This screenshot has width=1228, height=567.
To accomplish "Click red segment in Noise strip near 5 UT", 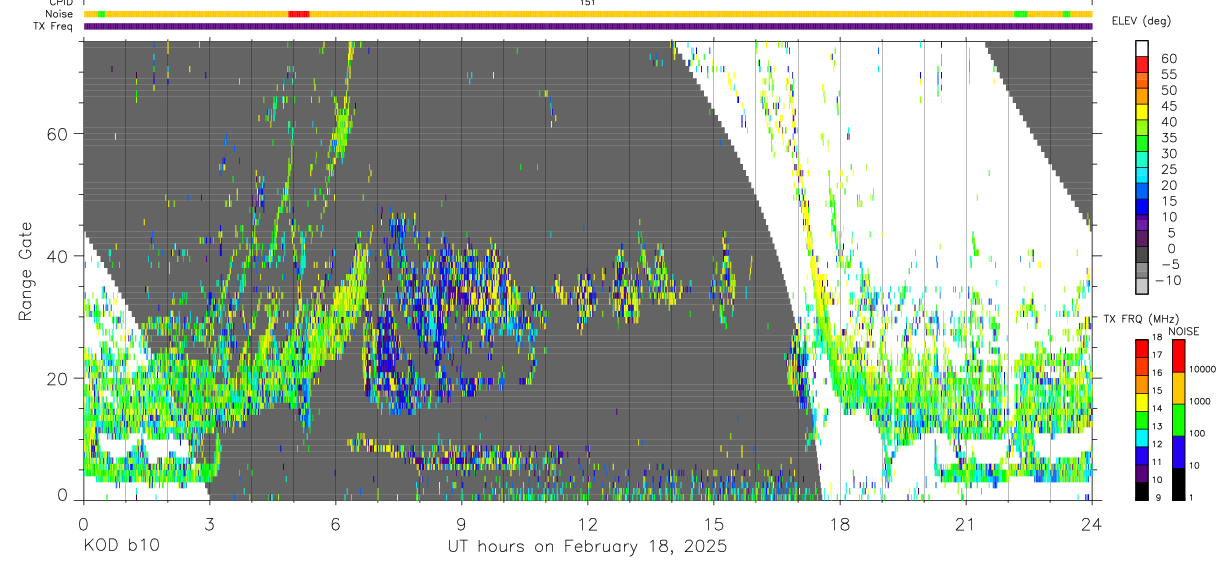I will click(299, 14).
